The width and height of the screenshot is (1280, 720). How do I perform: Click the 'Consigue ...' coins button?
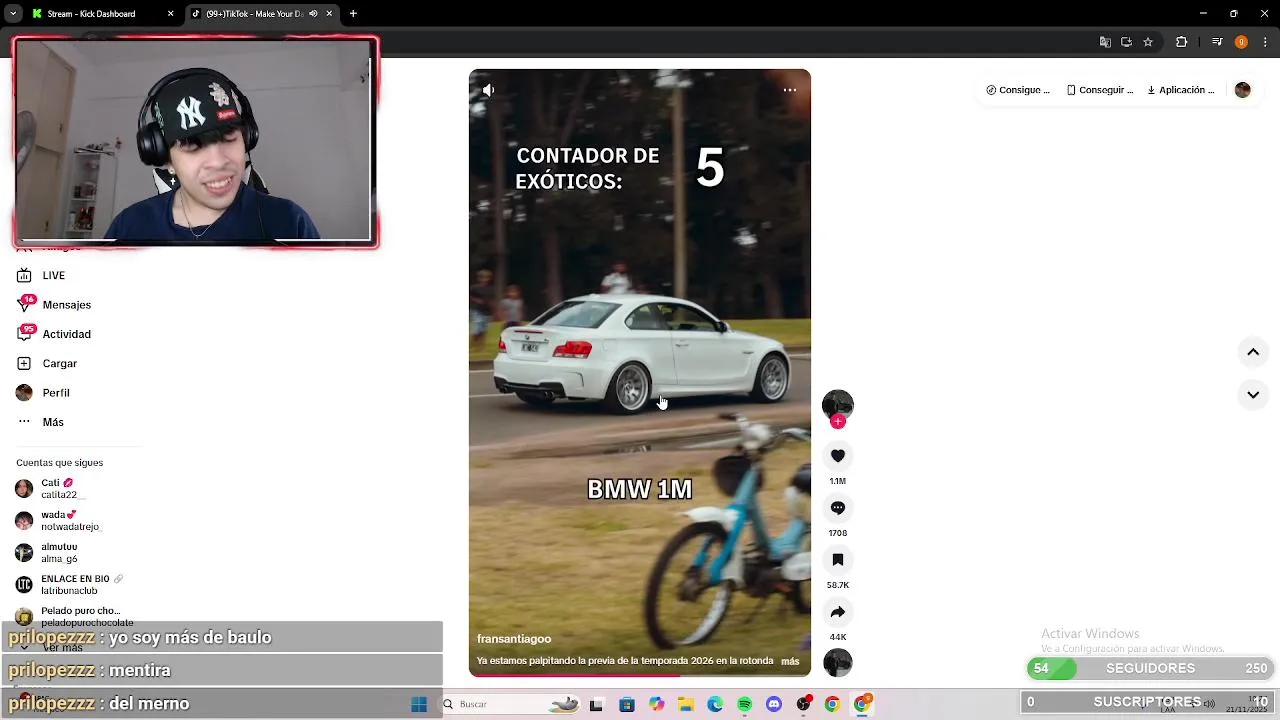pyautogui.click(x=1018, y=90)
